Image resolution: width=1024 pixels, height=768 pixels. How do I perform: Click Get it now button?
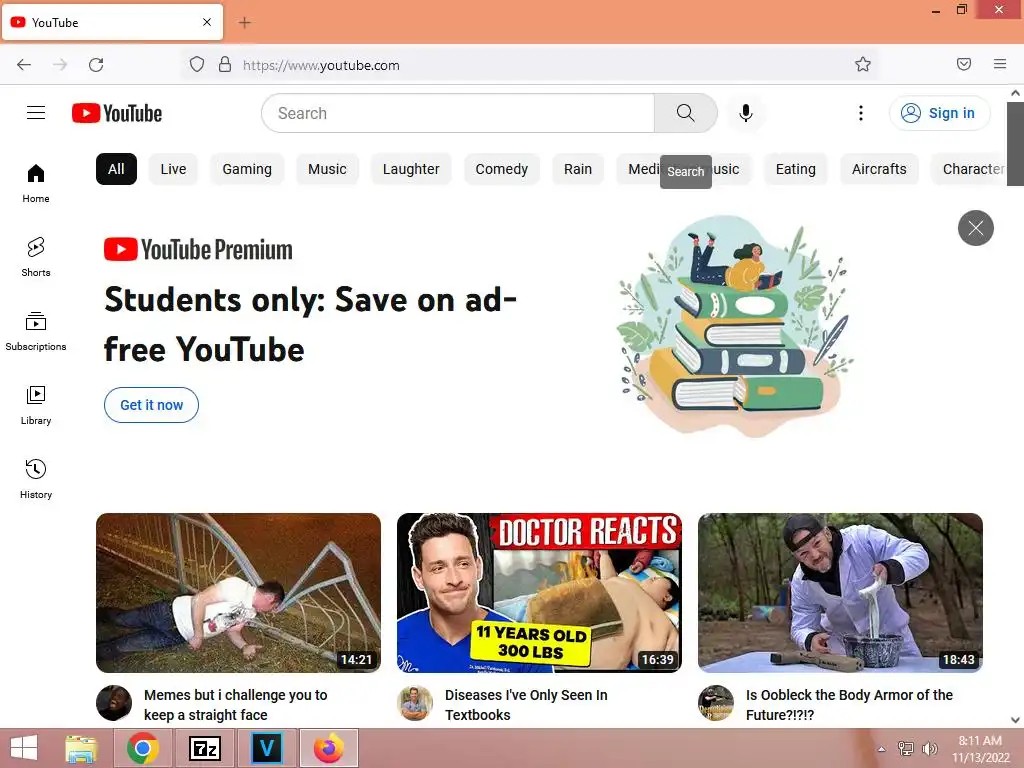152,405
